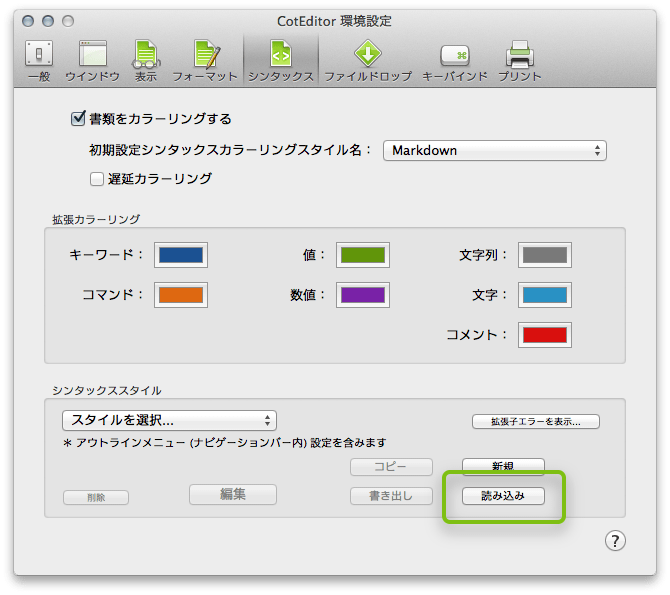The image size is (670, 595).
Task: Click the 拡張カラーリング group label
Action: [x=96, y=219]
